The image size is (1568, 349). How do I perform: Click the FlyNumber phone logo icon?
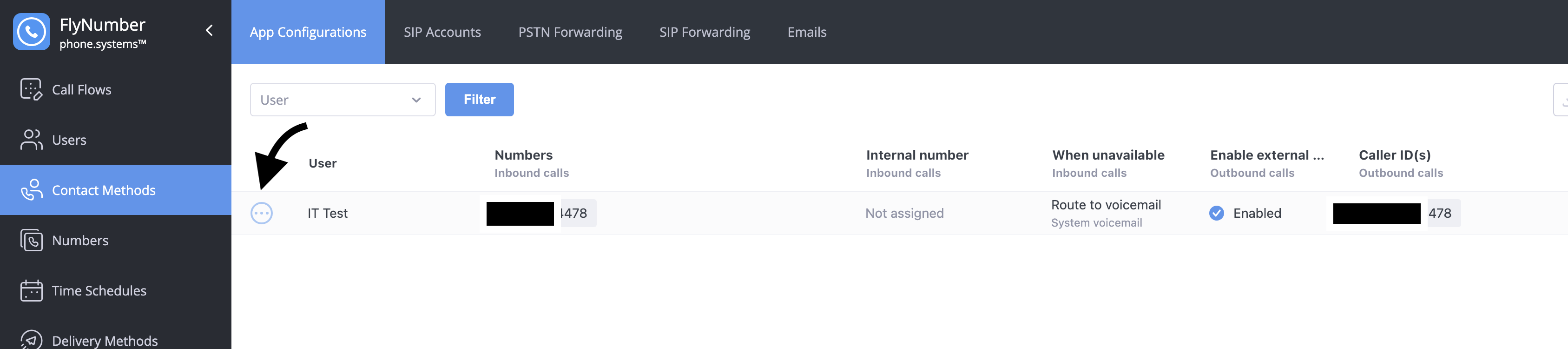31,32
